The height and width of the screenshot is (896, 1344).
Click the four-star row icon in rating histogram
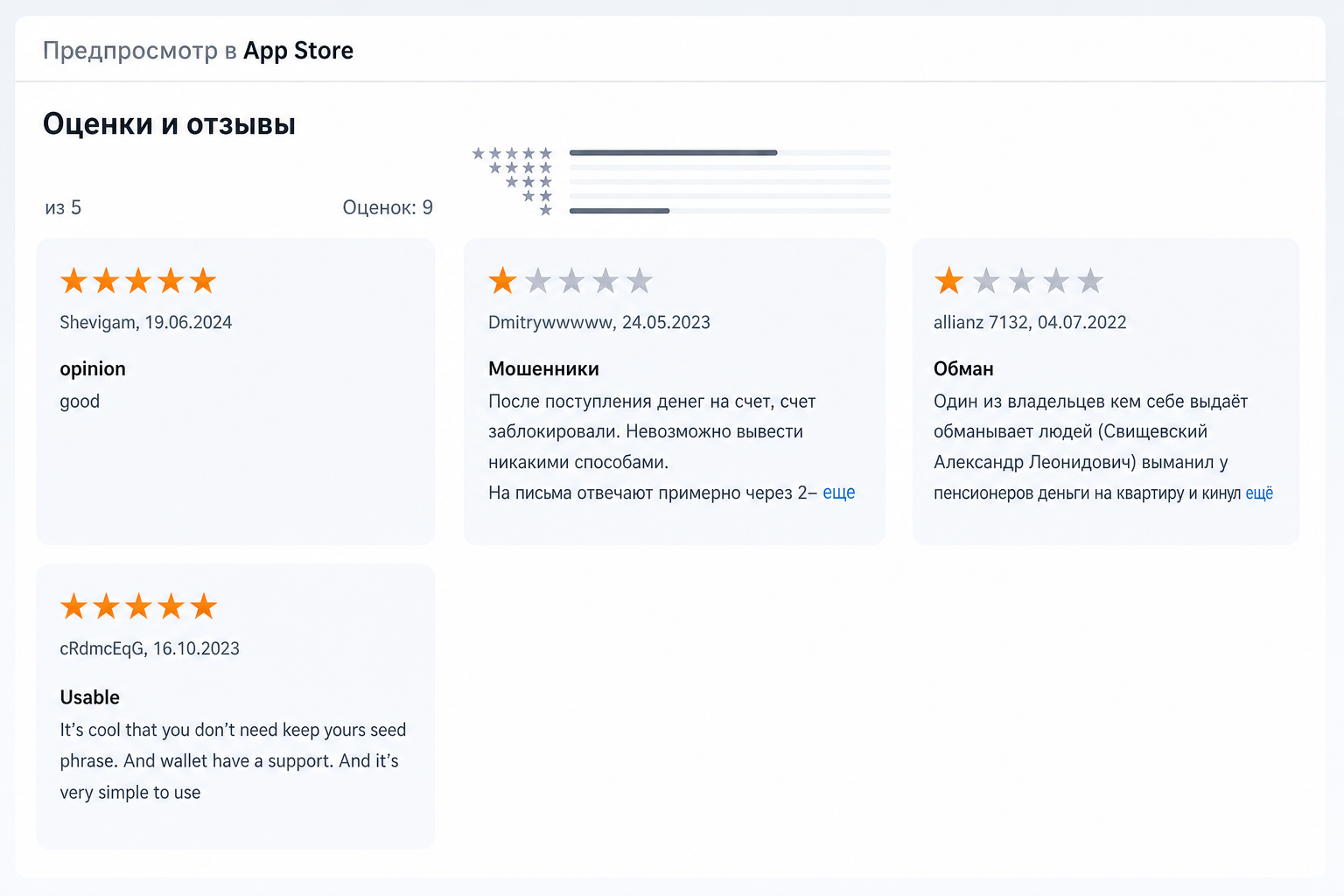coord(521,168)
